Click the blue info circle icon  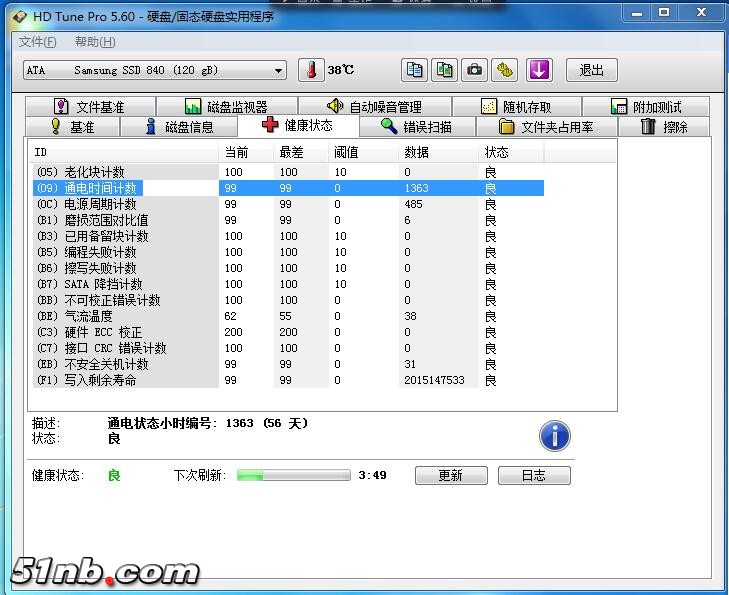pyautogui.click(x=554, y=436)
